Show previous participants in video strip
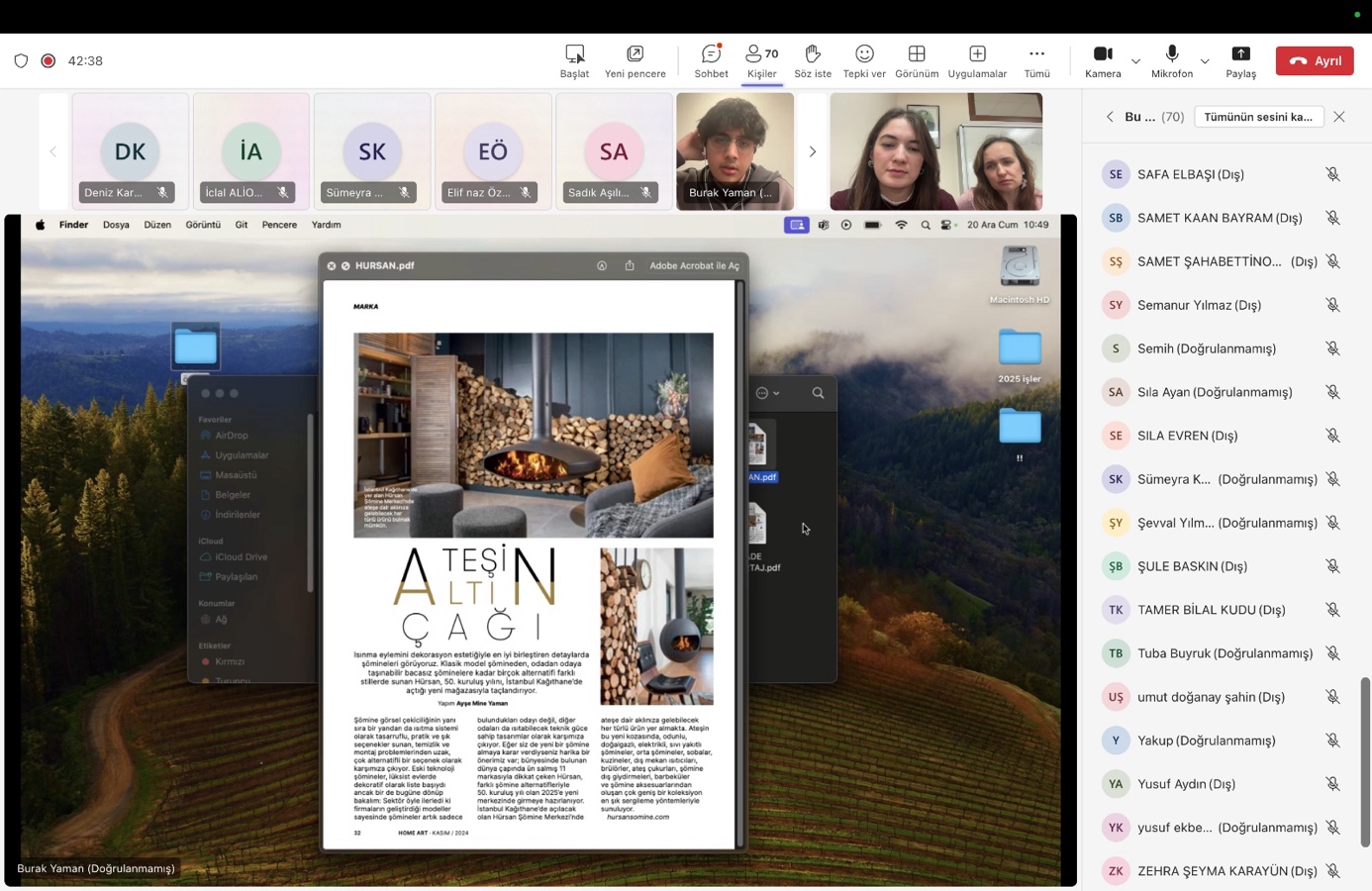The image size is (1372, 891). (53, 151)
